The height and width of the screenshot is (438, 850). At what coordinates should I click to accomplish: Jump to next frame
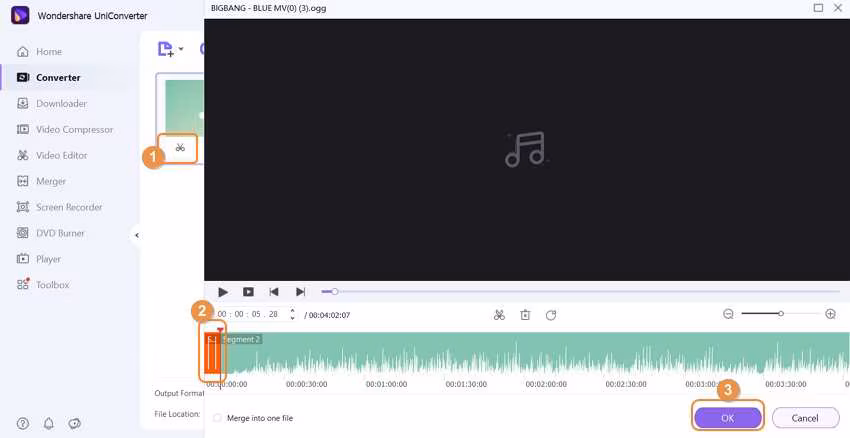(x=300, y=292)
